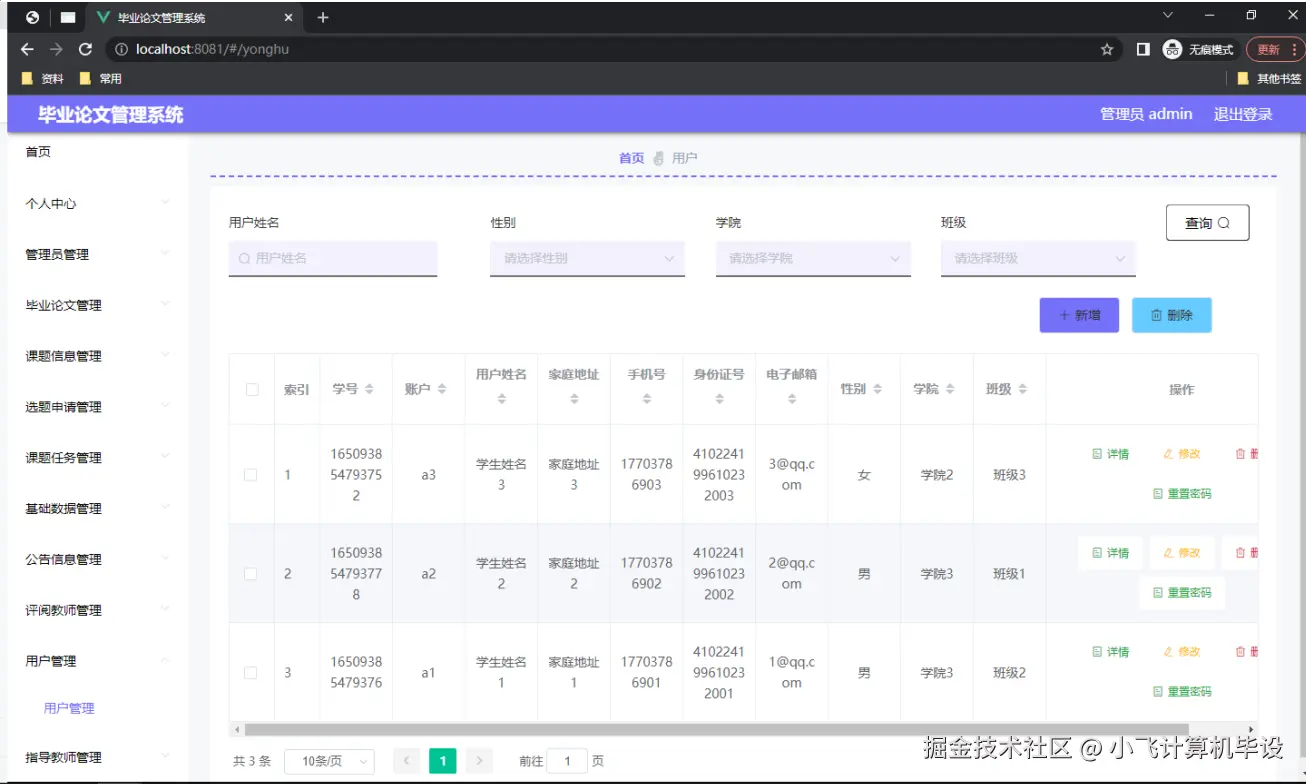Click the table horizontal scrollbar
This screenshot has height=784, width=1306.
[716, 730]
